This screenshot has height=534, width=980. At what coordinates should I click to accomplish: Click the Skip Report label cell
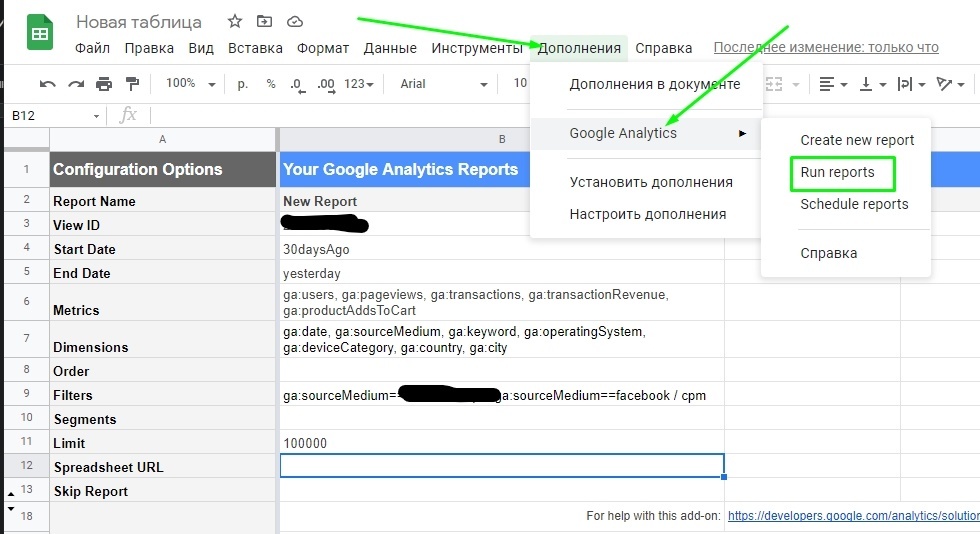coord(162,491)
